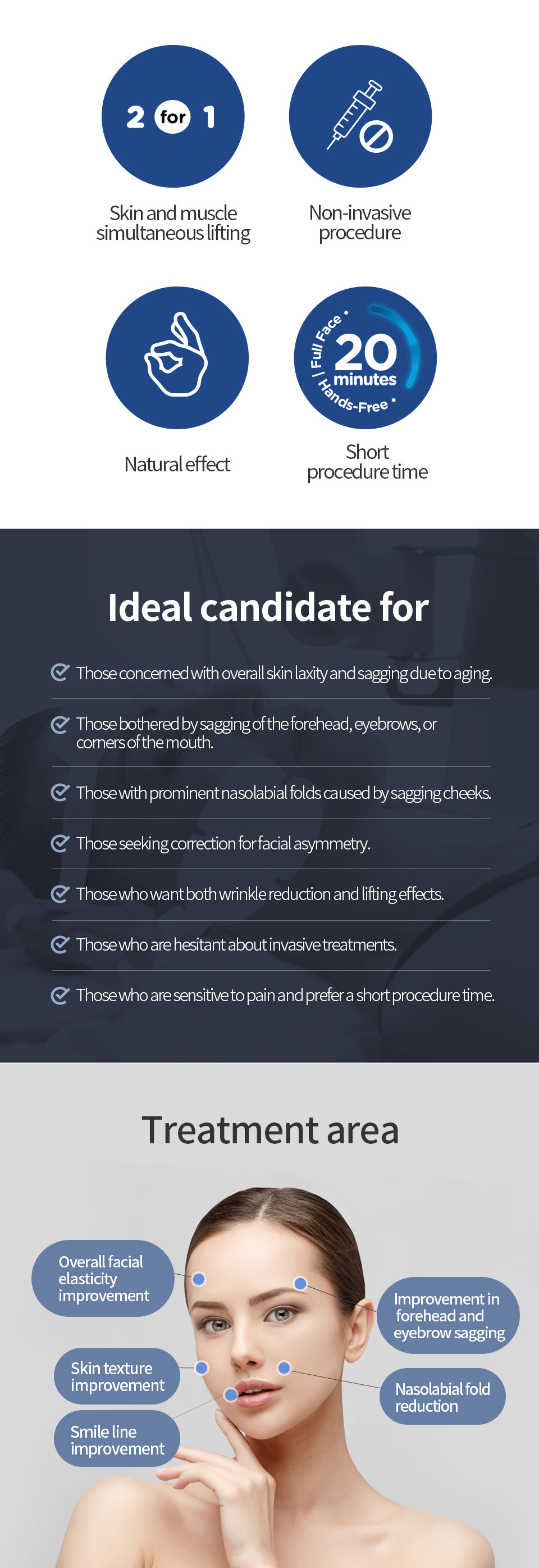The image size is (539, 1568).
Task: Click the 2 for 1 circle icon
Action: [x=173, y=116]
